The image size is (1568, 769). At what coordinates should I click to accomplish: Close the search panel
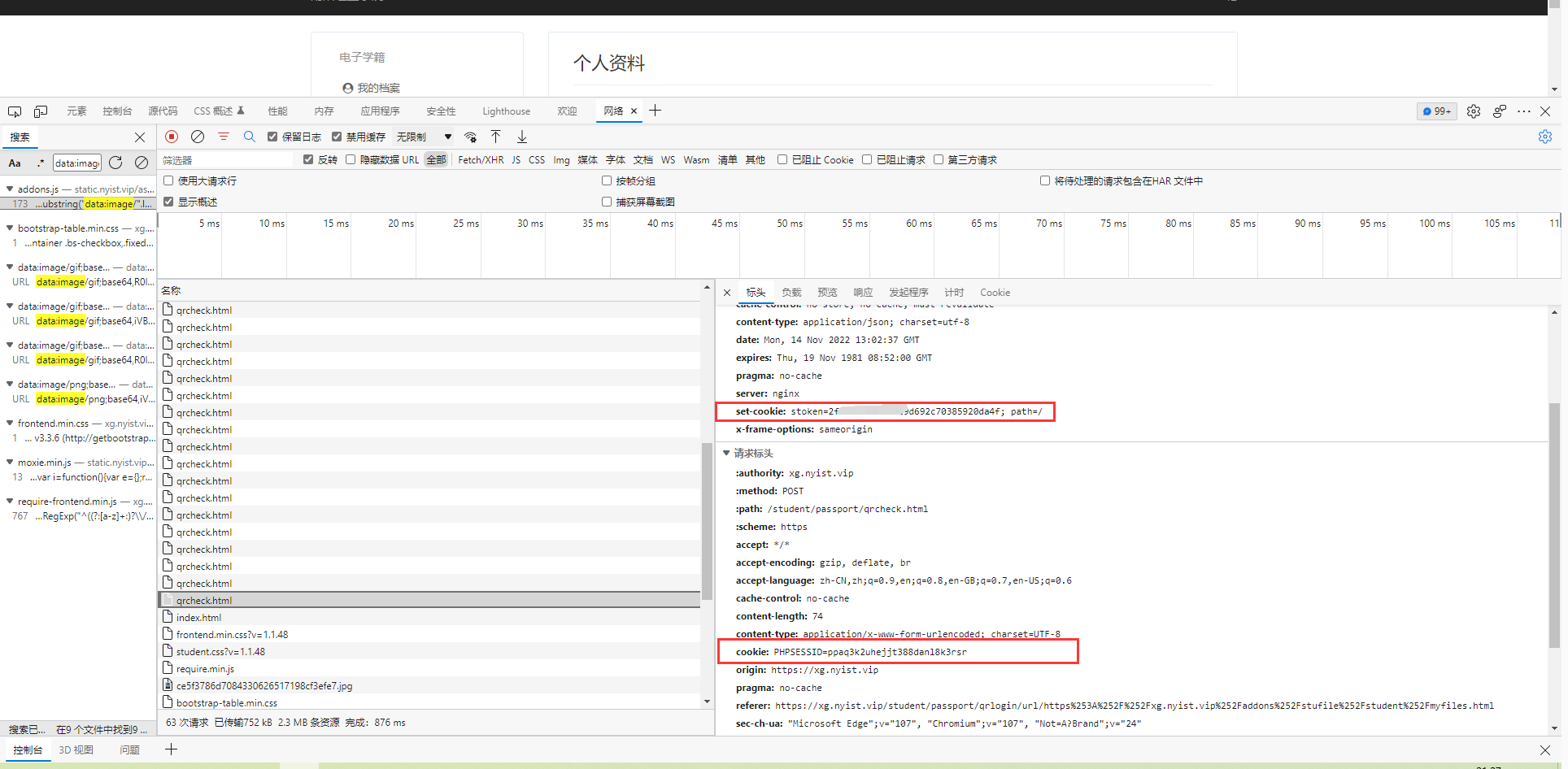coord(140,137)
